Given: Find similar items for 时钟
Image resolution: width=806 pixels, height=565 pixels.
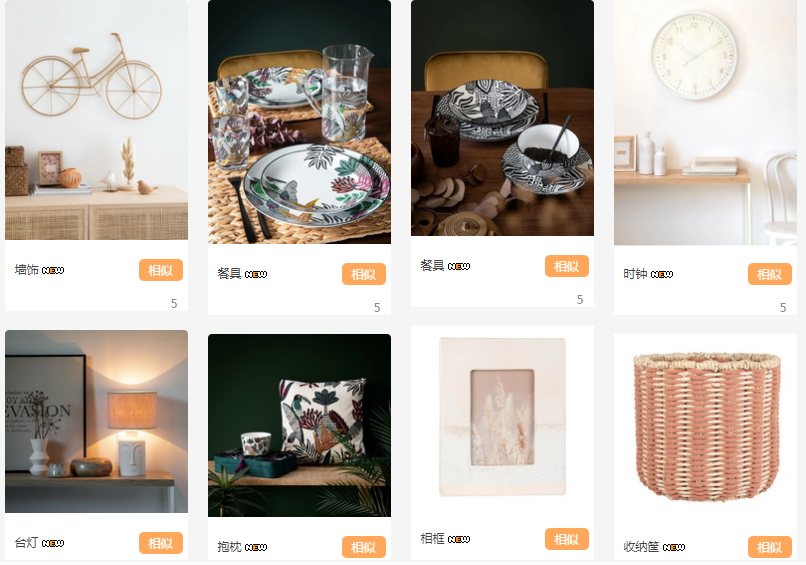Looking at the screenshot, I should click(x=770, y=274).
